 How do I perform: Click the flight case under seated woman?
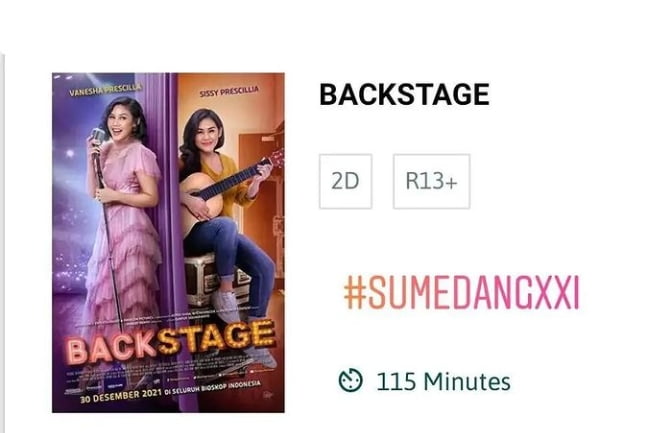coord(210,279)
